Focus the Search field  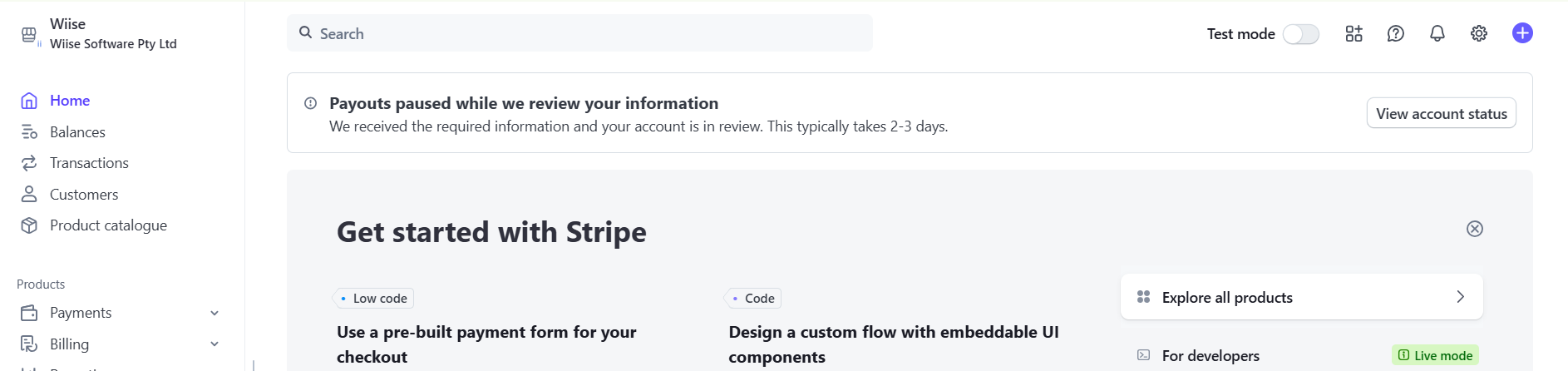point(579,33)
